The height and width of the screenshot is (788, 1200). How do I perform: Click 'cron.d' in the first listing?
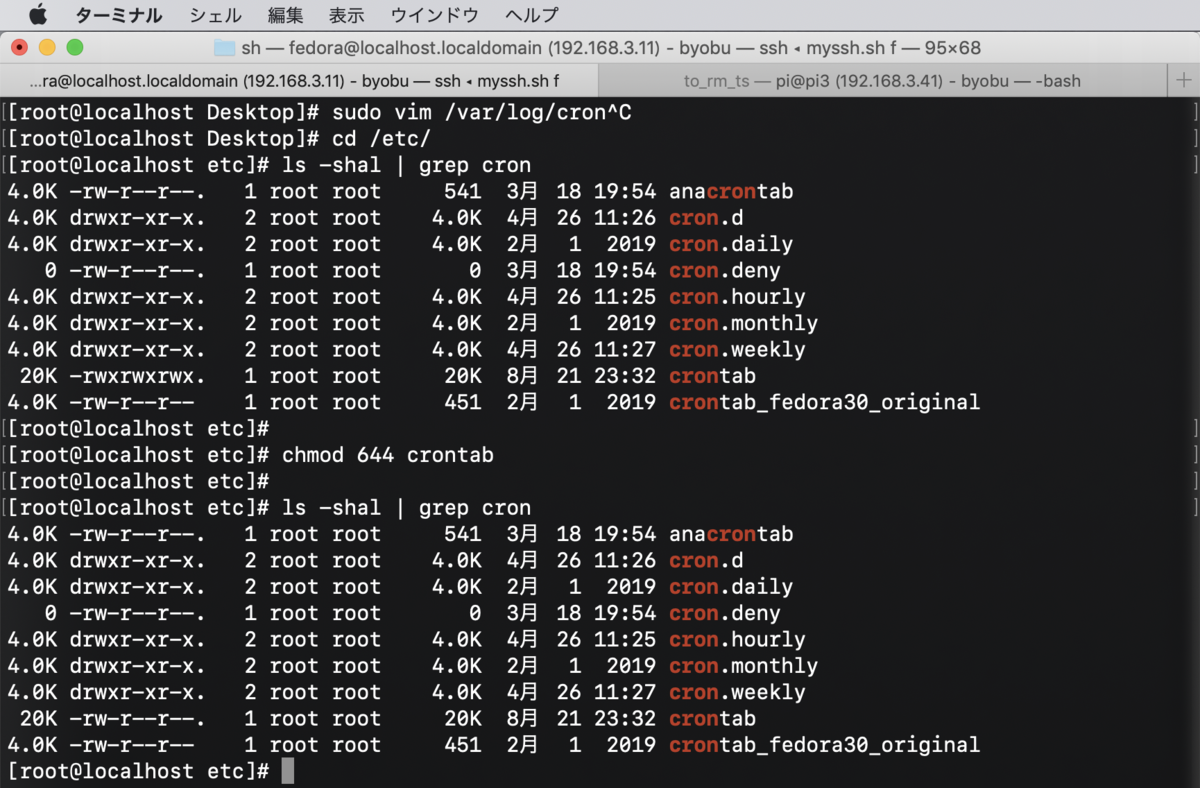706,218
